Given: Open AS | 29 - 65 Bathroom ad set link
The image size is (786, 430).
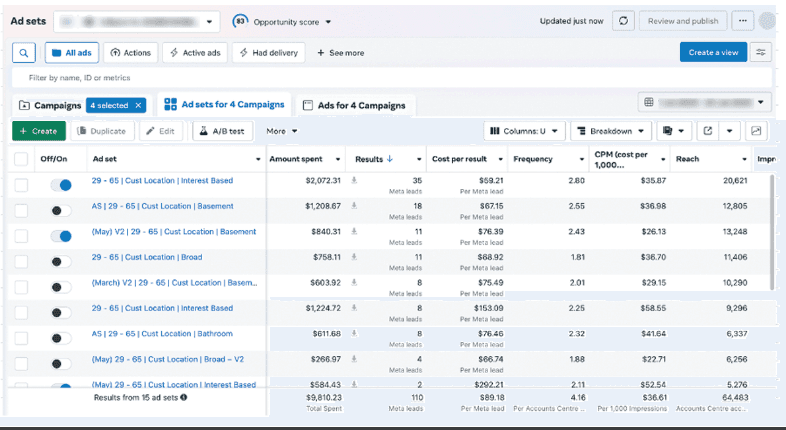Looking at the screenshot, I should click(162, 334).
